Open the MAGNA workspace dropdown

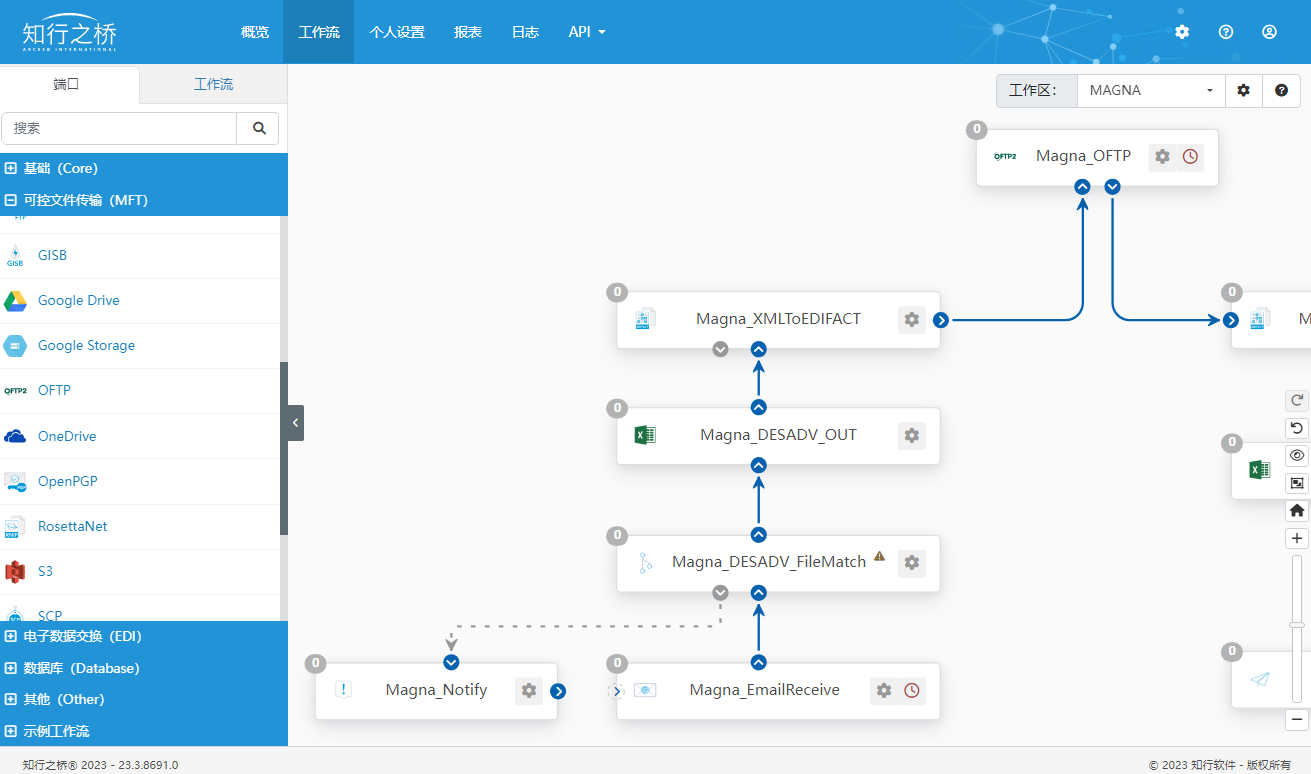tap(1151, 90)
